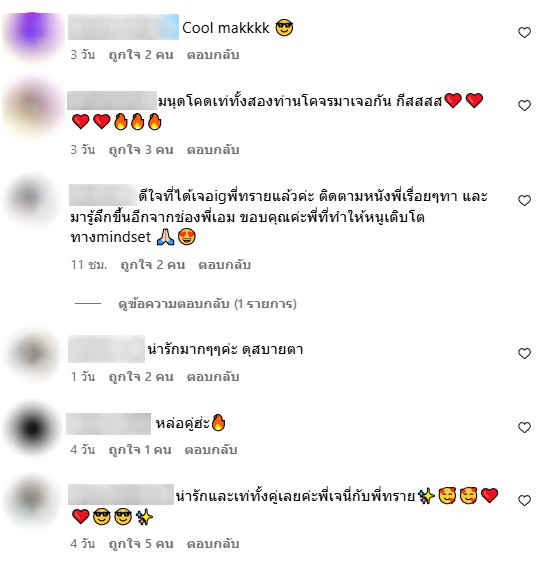Like the น่ารักมากๆๆค่ะ ดูสบายตา comment

(524, 353)
